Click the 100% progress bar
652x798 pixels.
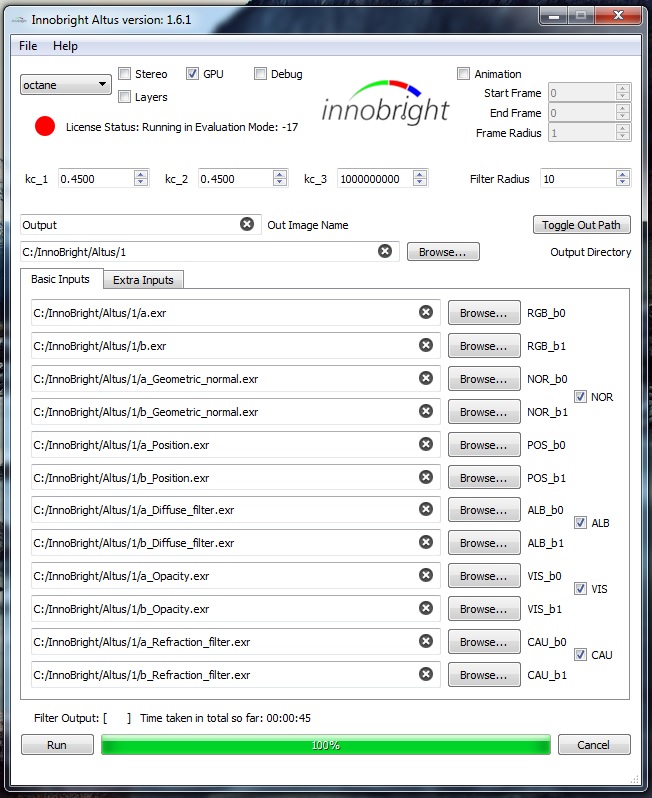[x=326, y=745]
